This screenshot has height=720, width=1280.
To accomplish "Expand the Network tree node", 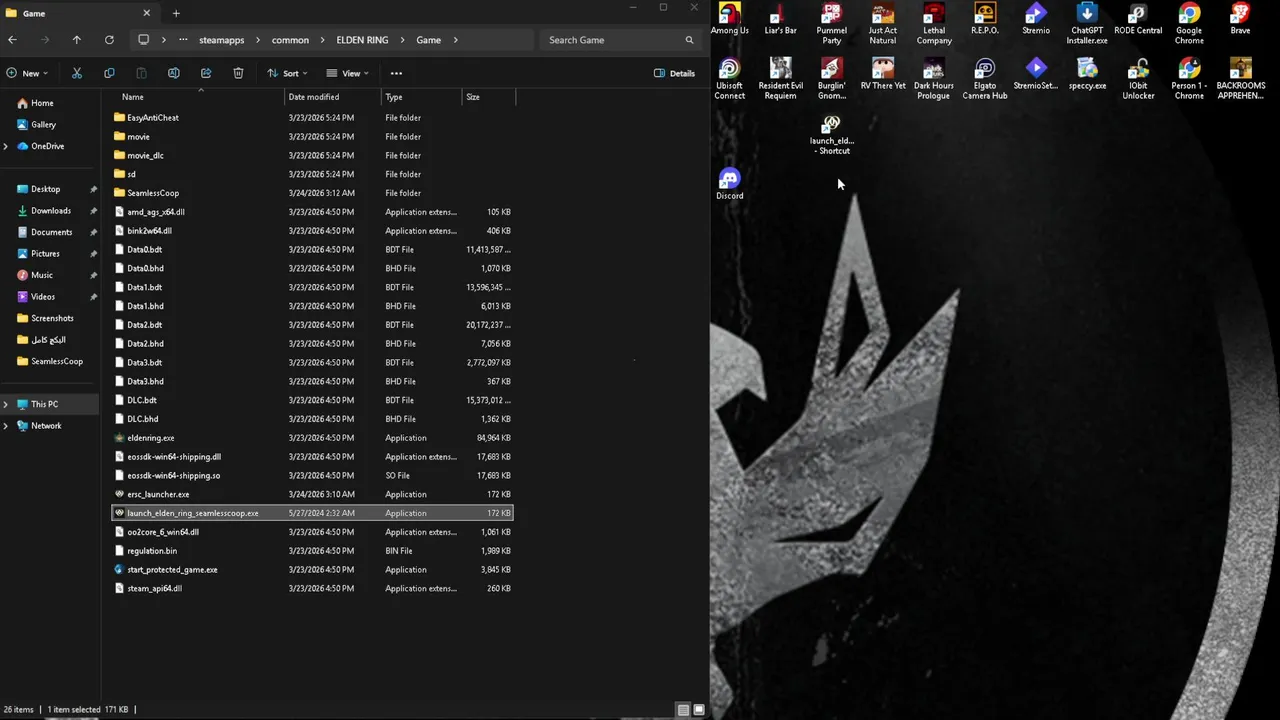I will pos(6,426).
